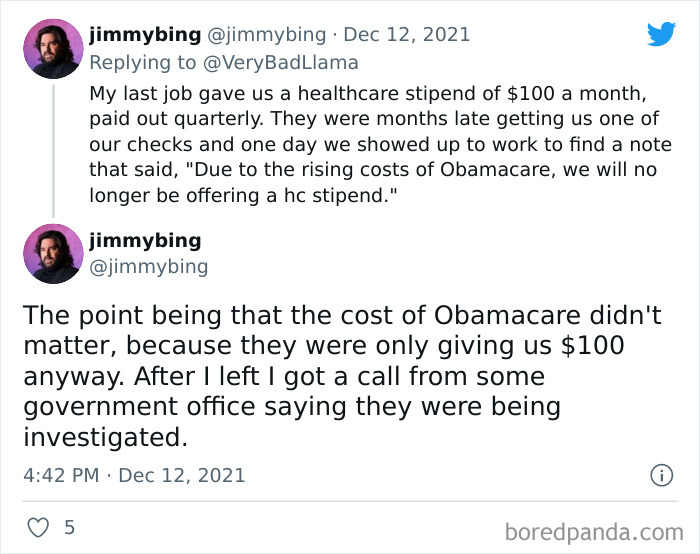Open jimmybing's avatar beside the main tweet
Screen dimensions: 700x554
[x=53, y=254]
